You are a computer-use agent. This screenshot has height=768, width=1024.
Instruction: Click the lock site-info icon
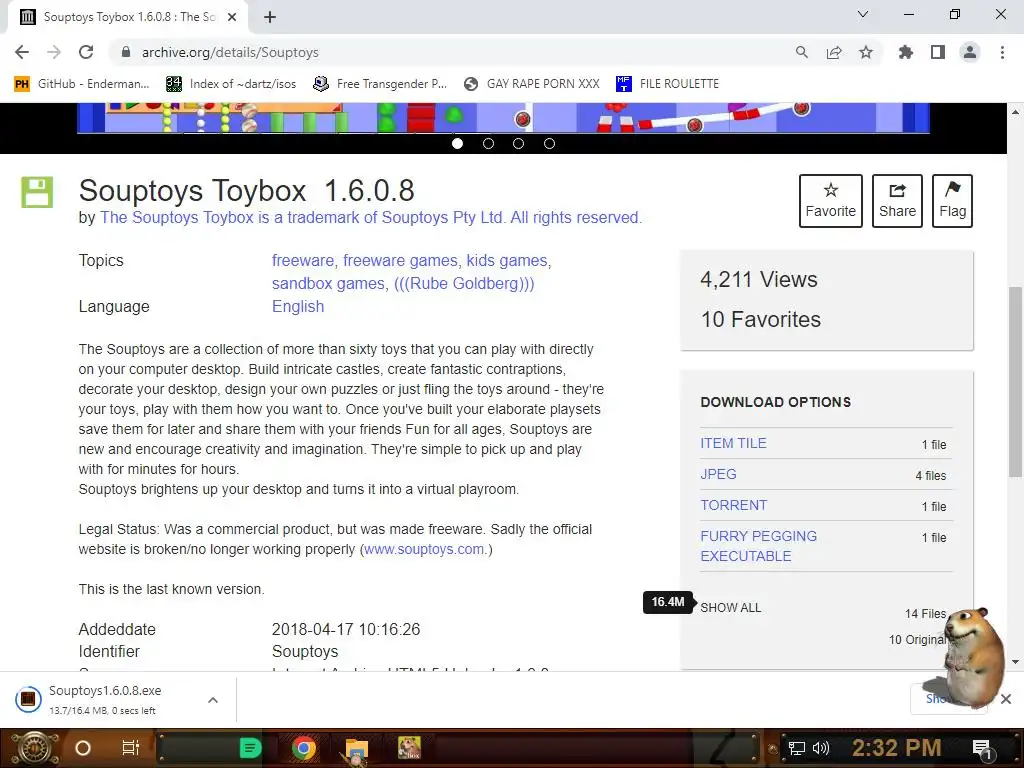tap(126, 52)
